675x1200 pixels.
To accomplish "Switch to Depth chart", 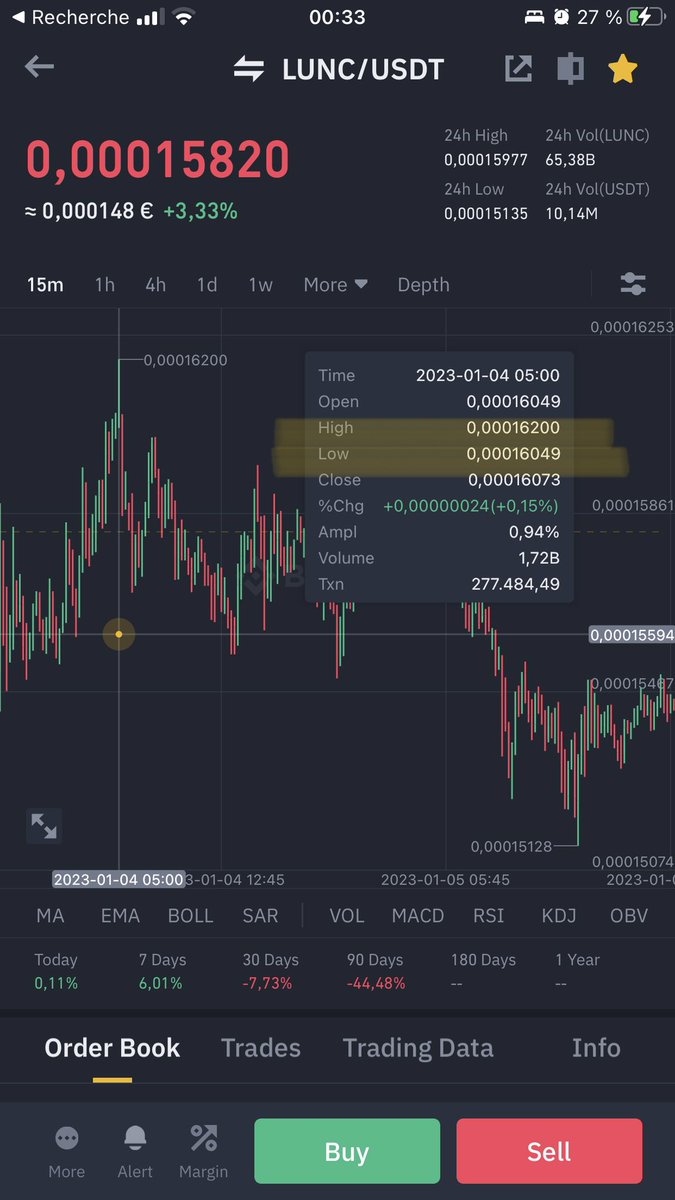I will point(424,285).
